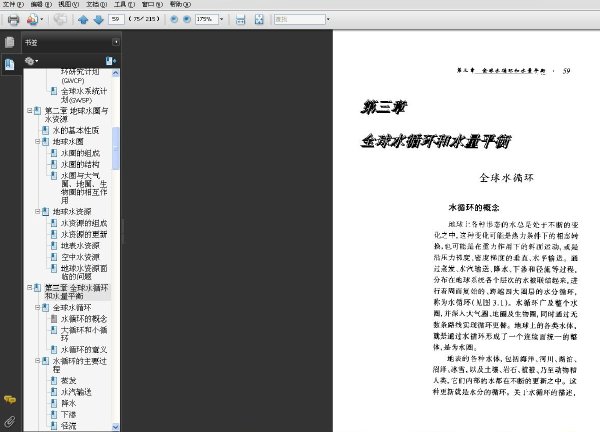Click the page icon beside 第二章 地球水圈与水资源
Viewport: 600px width, 432px height.
coord(38,111)
